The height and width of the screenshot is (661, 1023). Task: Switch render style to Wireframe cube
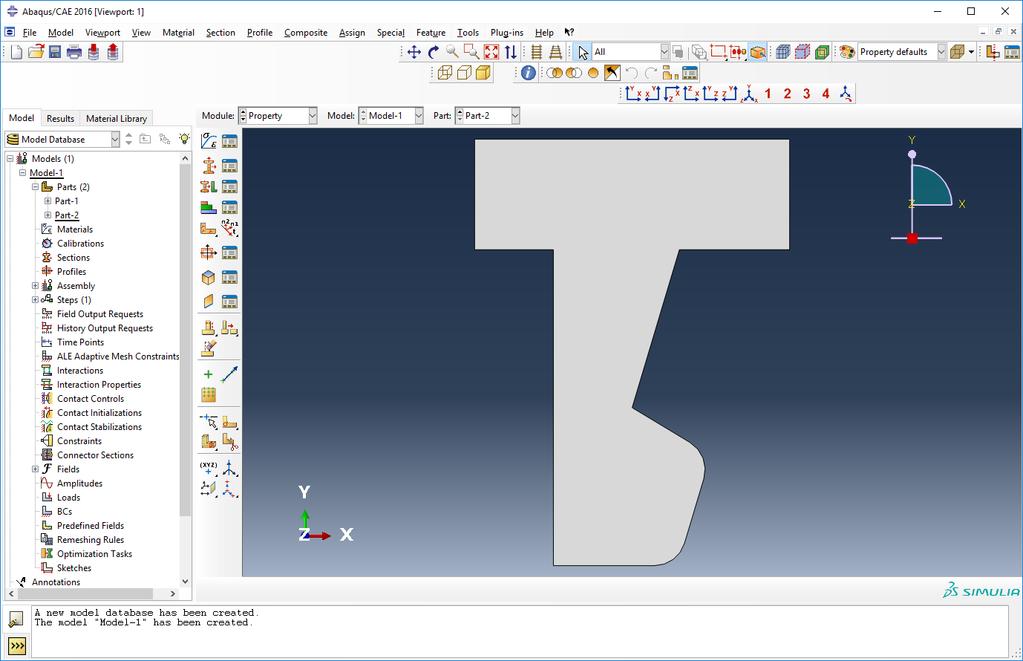pos(445,73)
